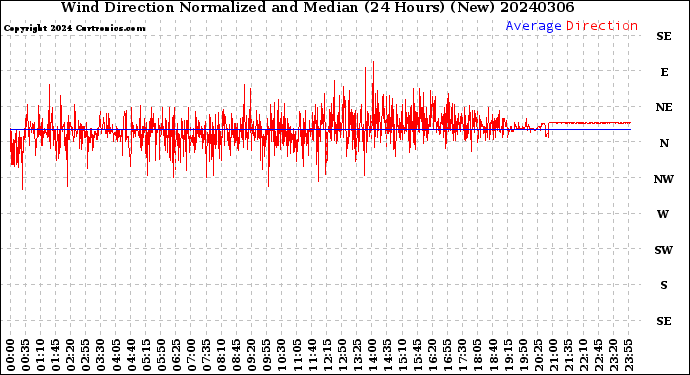Viewport: 690px width, 375px height.
Task: Click the 'S' direction axis label
Action: 664,285
